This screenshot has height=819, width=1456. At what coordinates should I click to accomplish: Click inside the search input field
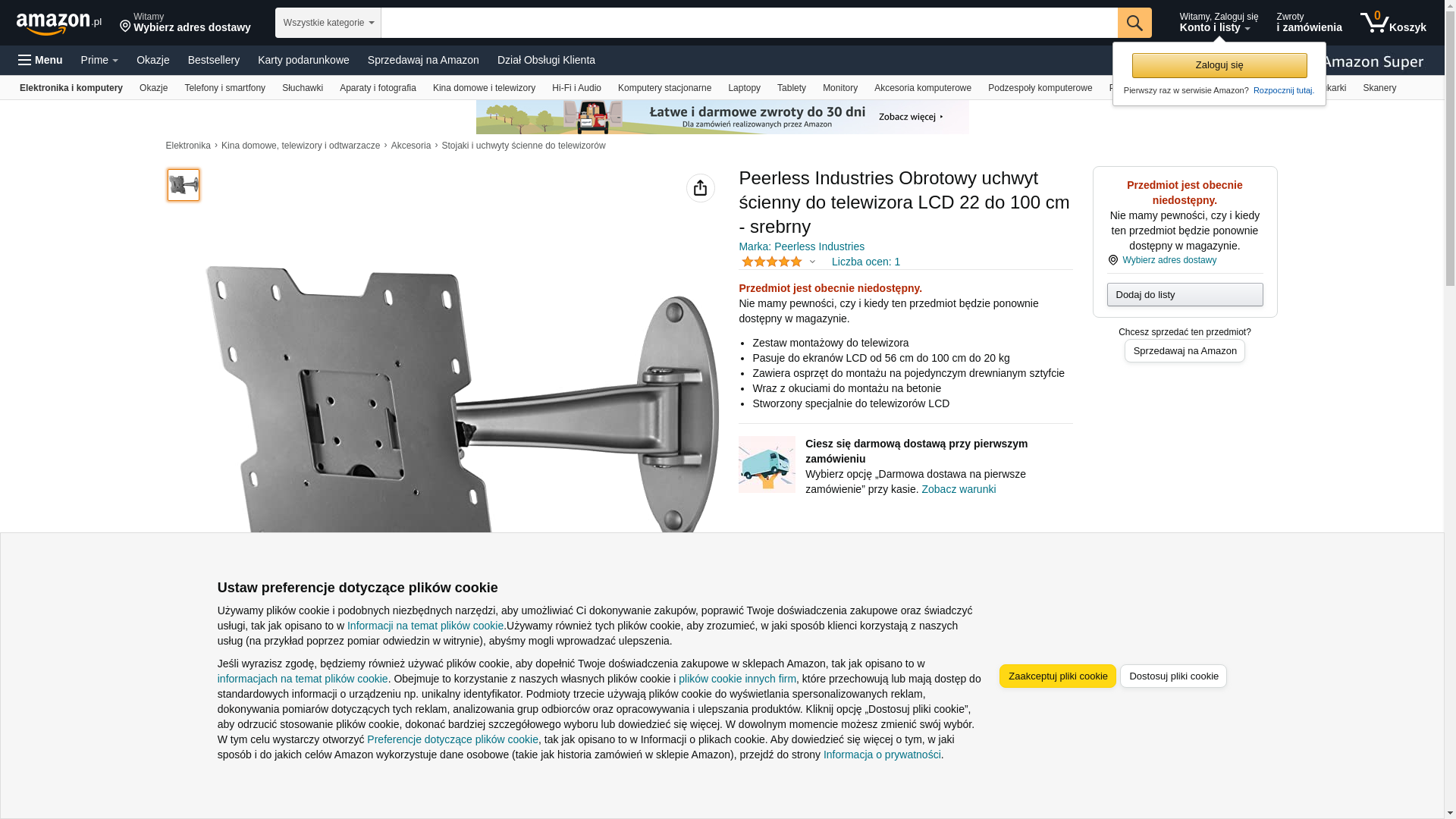tap(749, 23)
